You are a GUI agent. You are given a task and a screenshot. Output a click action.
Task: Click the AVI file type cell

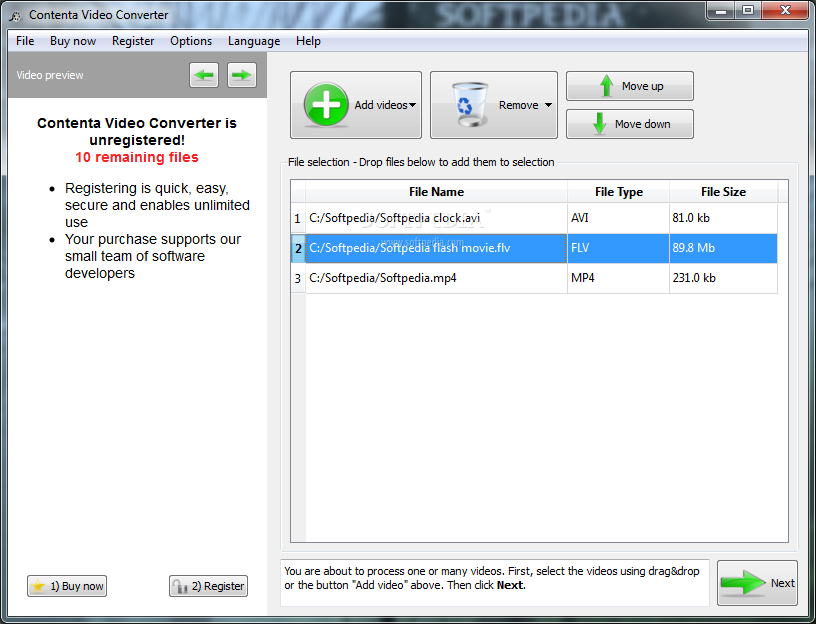click(x=618, y=218)
